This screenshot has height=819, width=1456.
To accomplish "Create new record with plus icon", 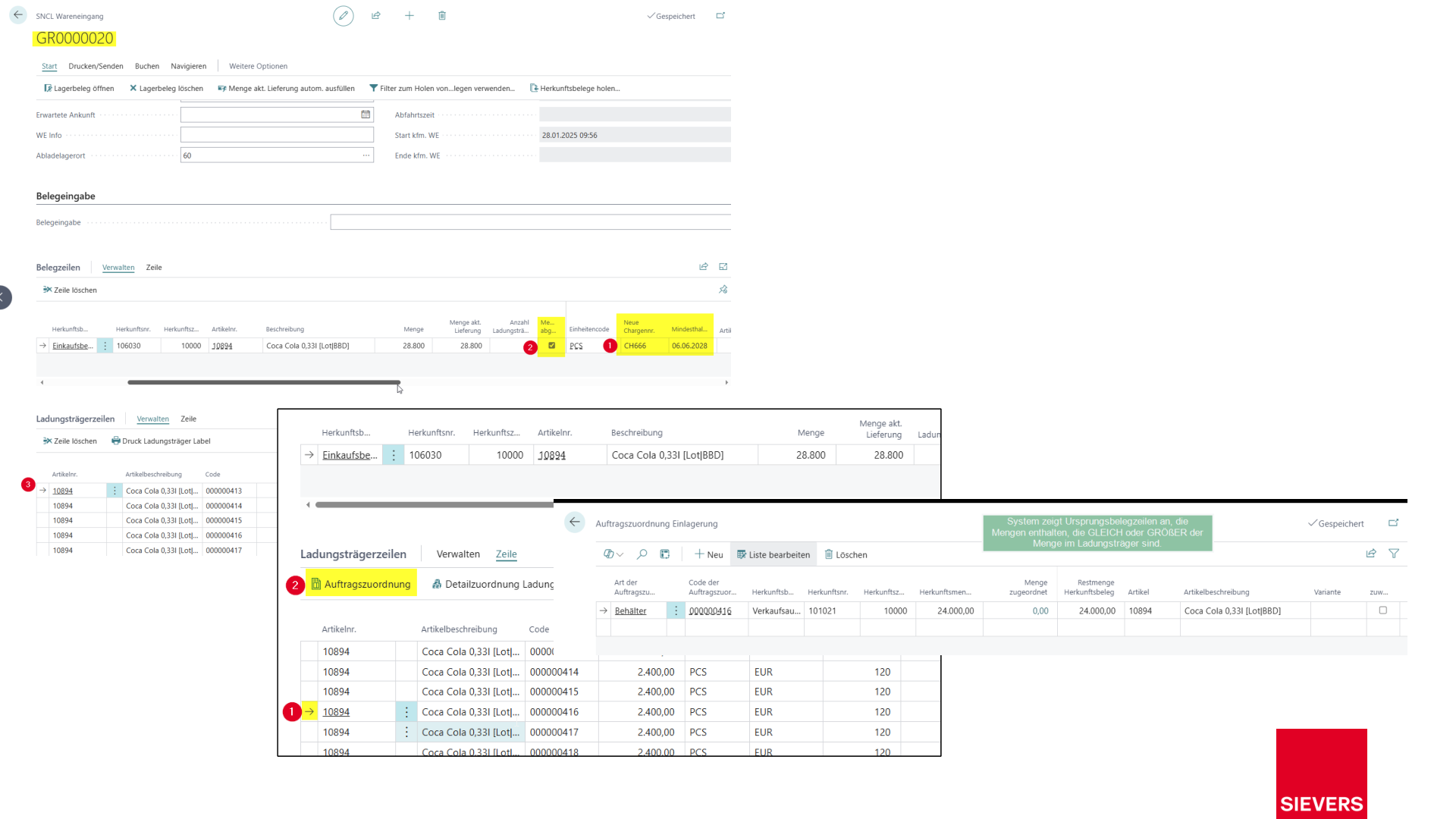I will (x=409, y=15).
